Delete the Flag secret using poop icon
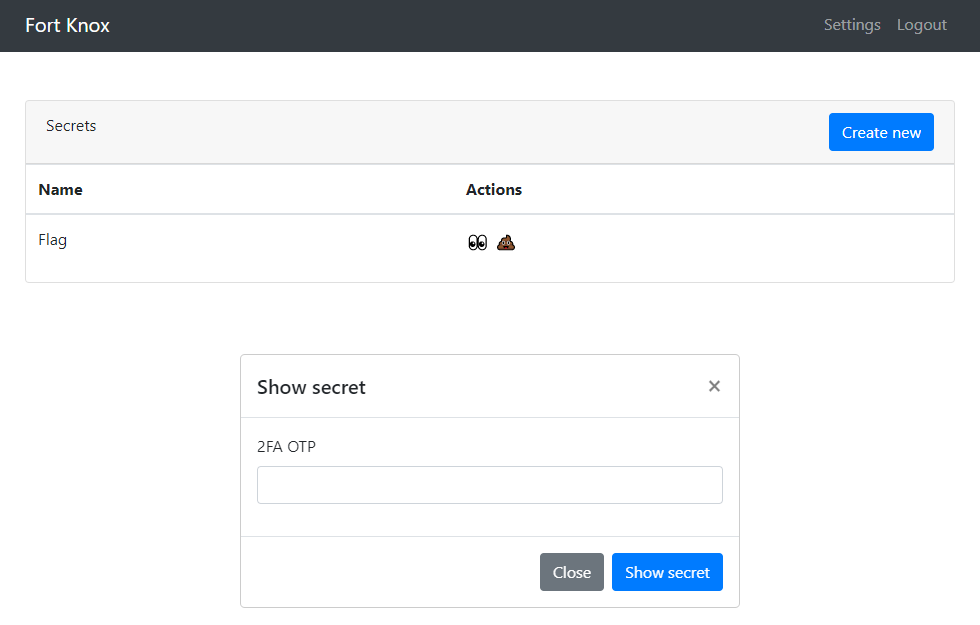Screen dimensions: 980x625 point(506,242)
